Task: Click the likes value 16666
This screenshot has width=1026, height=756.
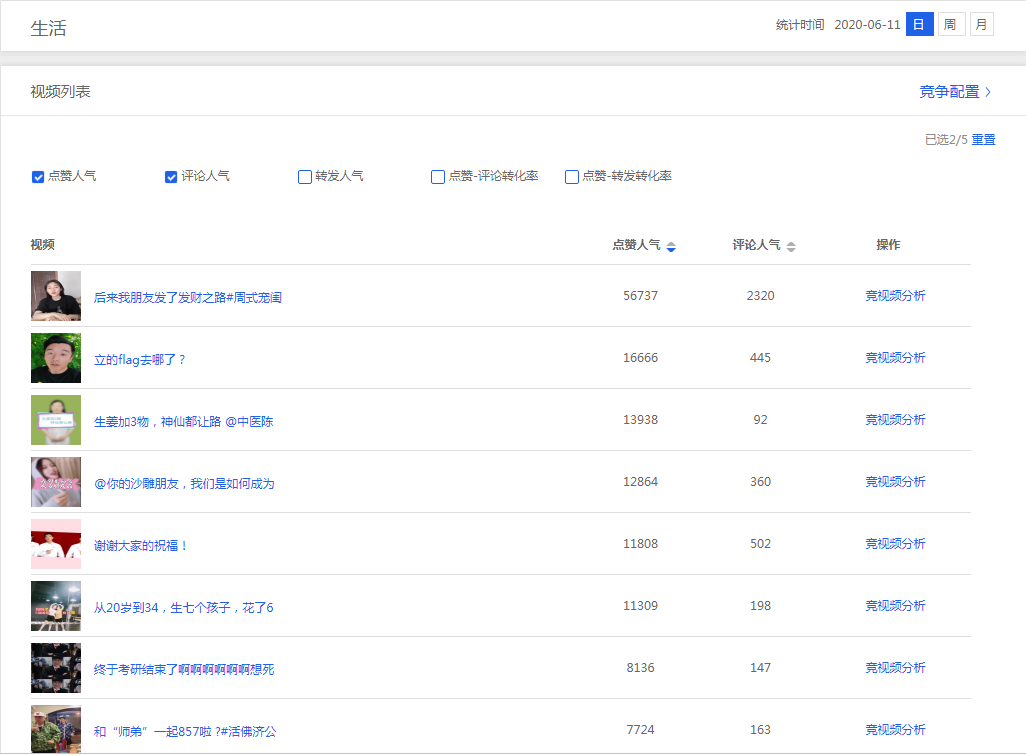Action: coord(641,358)
